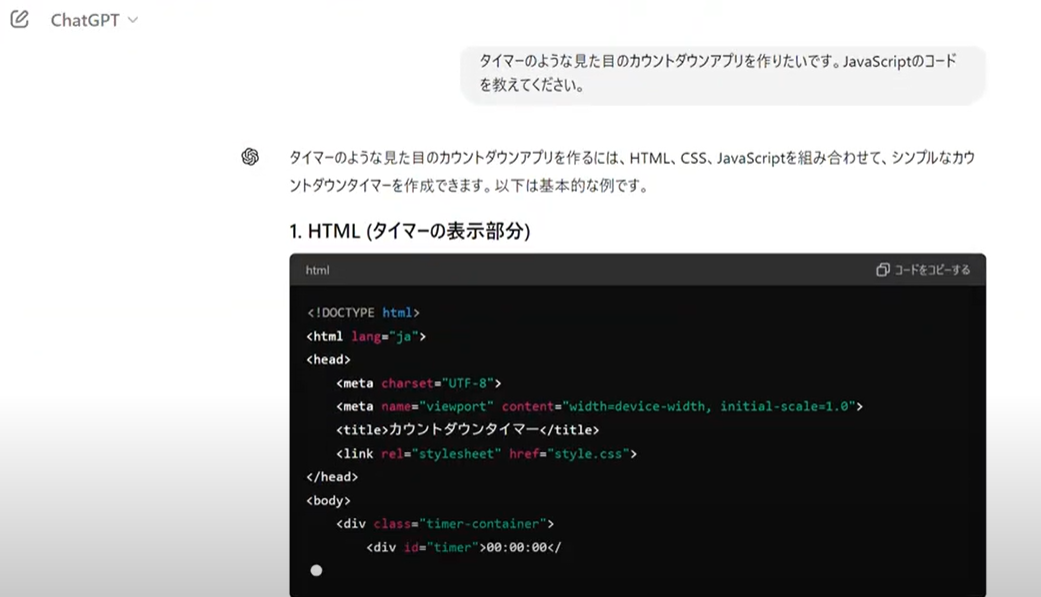Click the white streaming dot indicator

click(x=316, y=570)
